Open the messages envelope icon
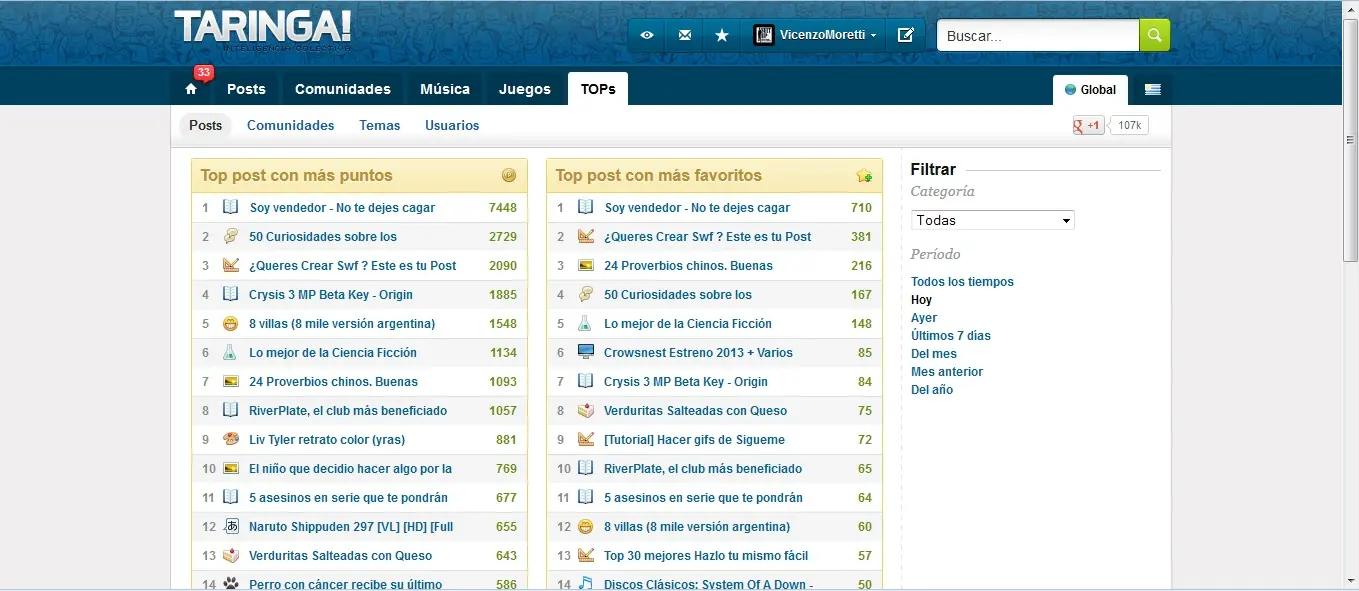This screenshot has height=591, width=1359. coord(685,35)
